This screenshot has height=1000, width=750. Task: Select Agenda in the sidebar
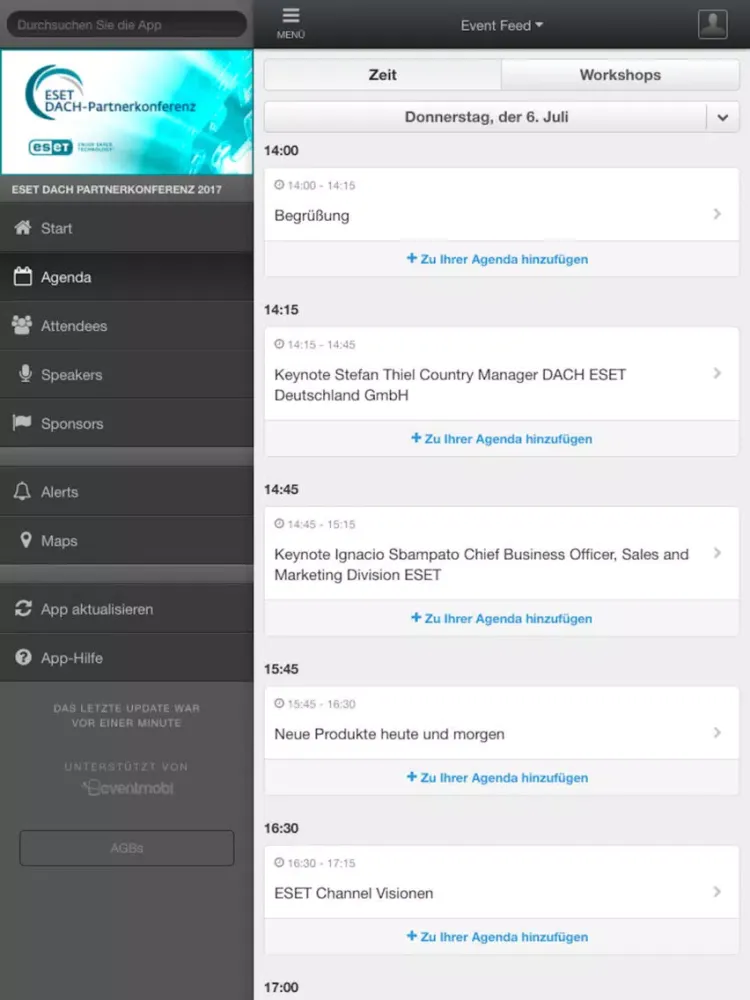click(126, 277)
